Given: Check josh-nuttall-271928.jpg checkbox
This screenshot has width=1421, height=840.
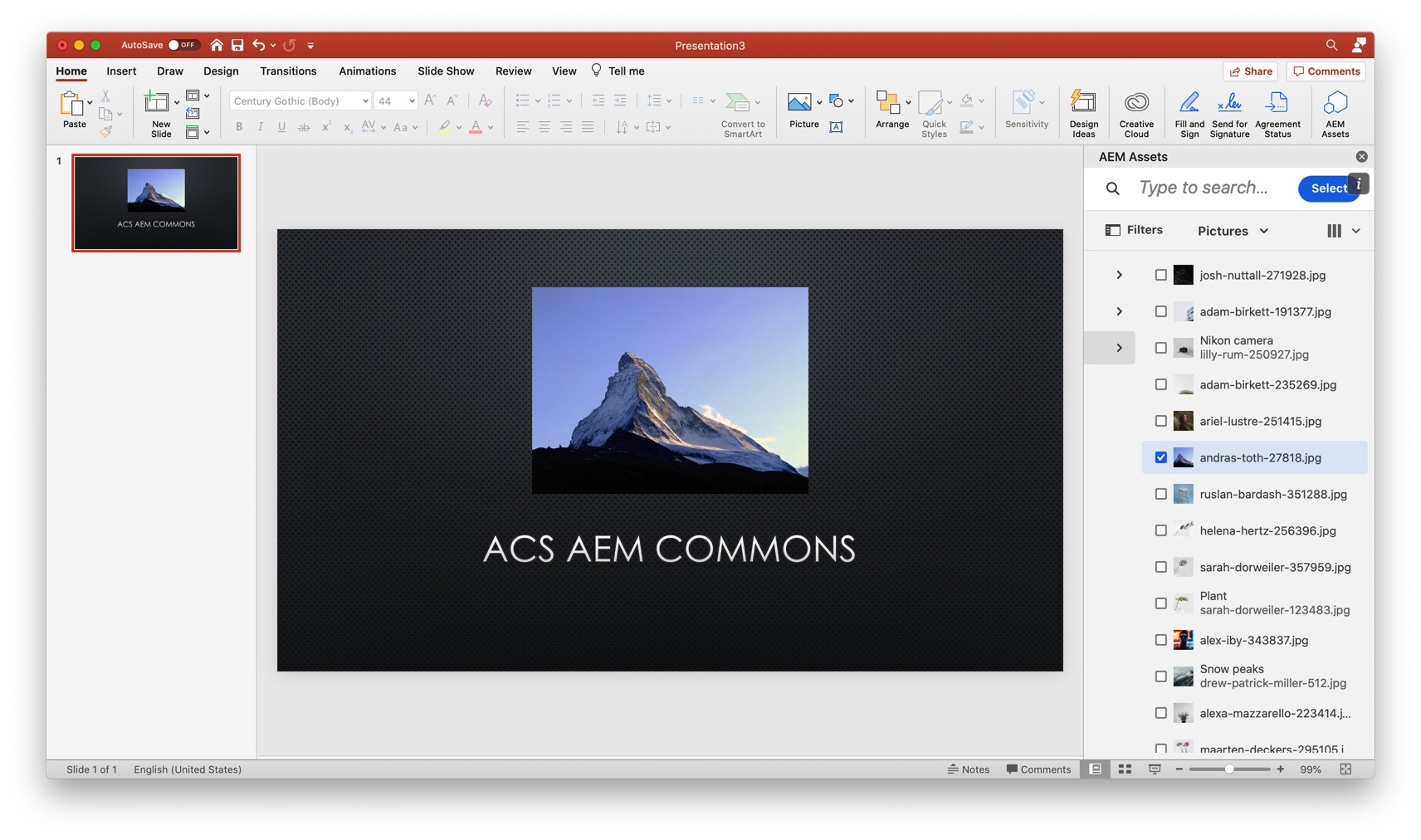Looking at the screenshot, I should click(x=1160, y=275).
